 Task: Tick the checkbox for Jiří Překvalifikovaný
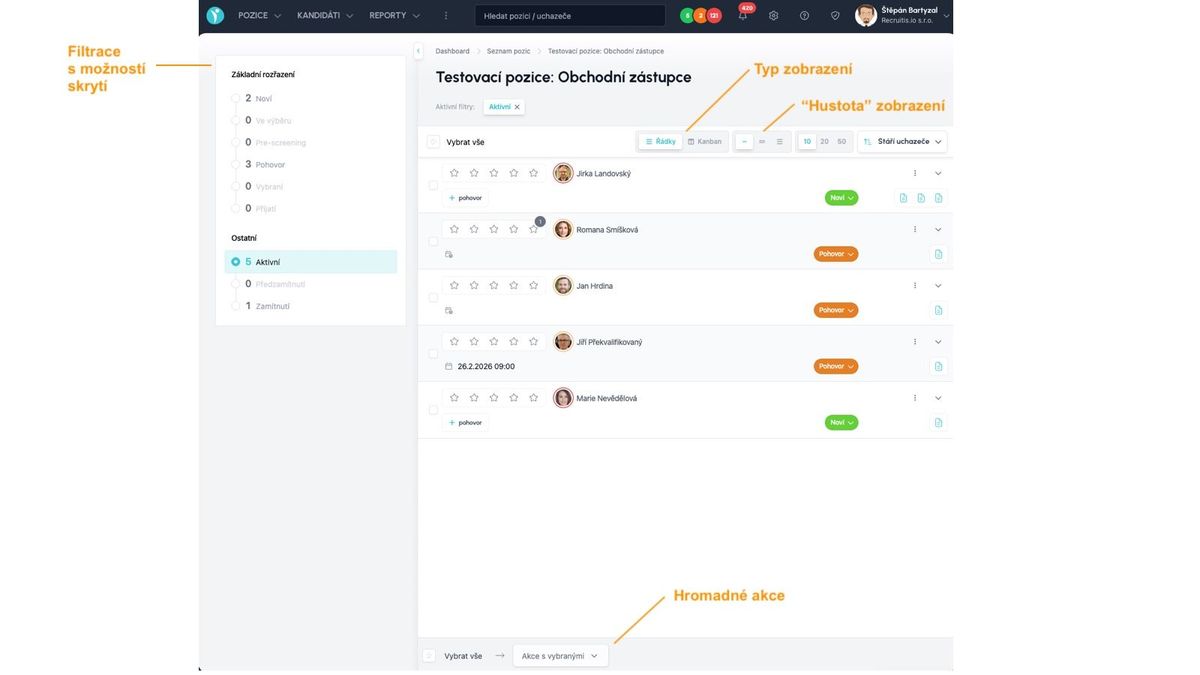click(x=433, y=354)
